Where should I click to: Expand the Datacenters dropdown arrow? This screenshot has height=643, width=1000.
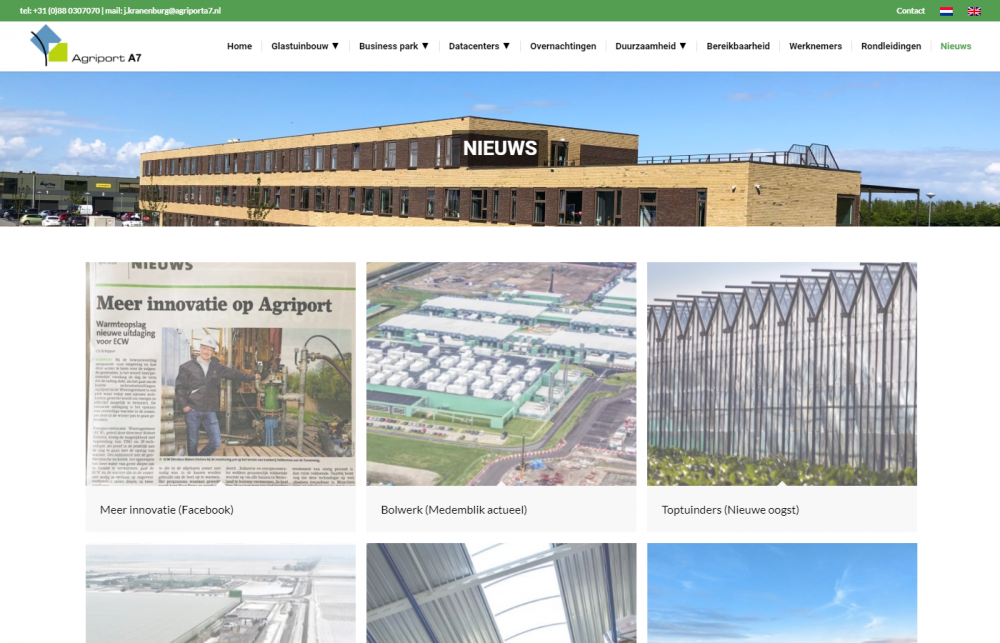click(506, 46)
